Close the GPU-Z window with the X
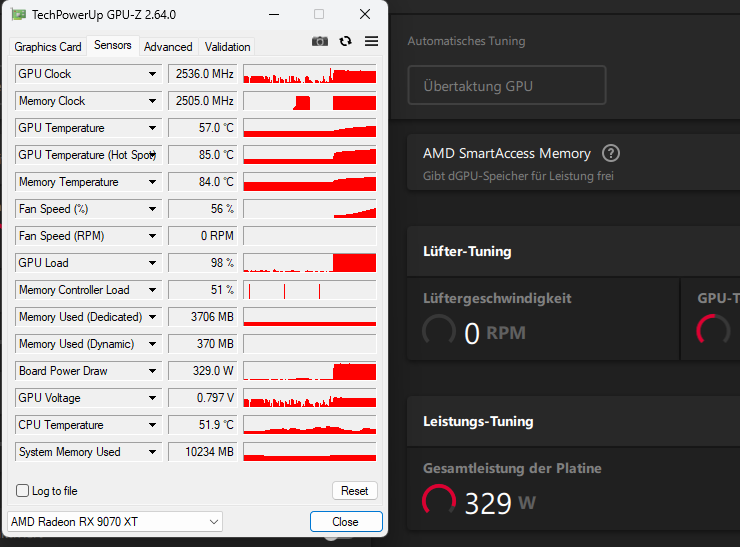Screen dimensions: 740x547 [365, 15]
